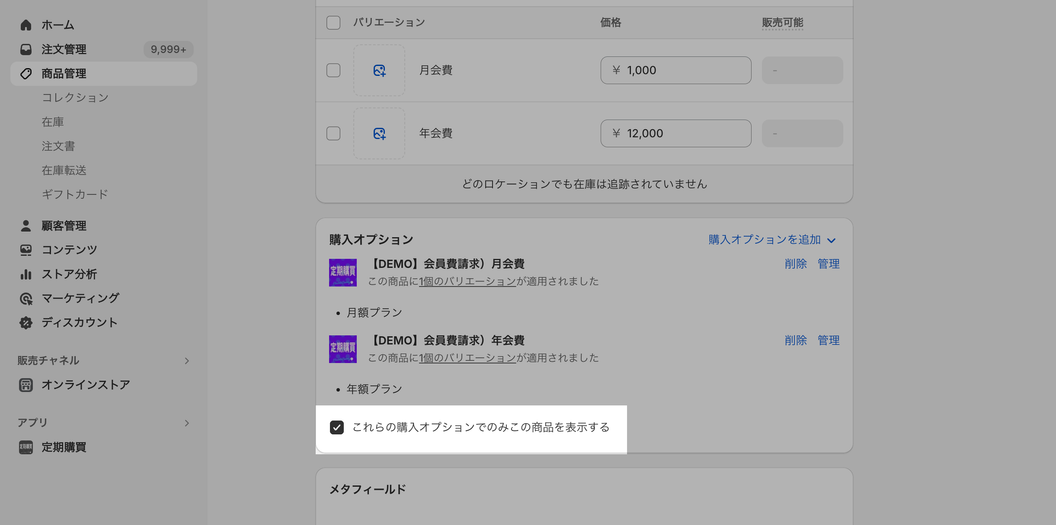This screenshot has width=1056, height=525.
Task: Open ギフトカード in sidebar menu
Action: coord(75,194)
